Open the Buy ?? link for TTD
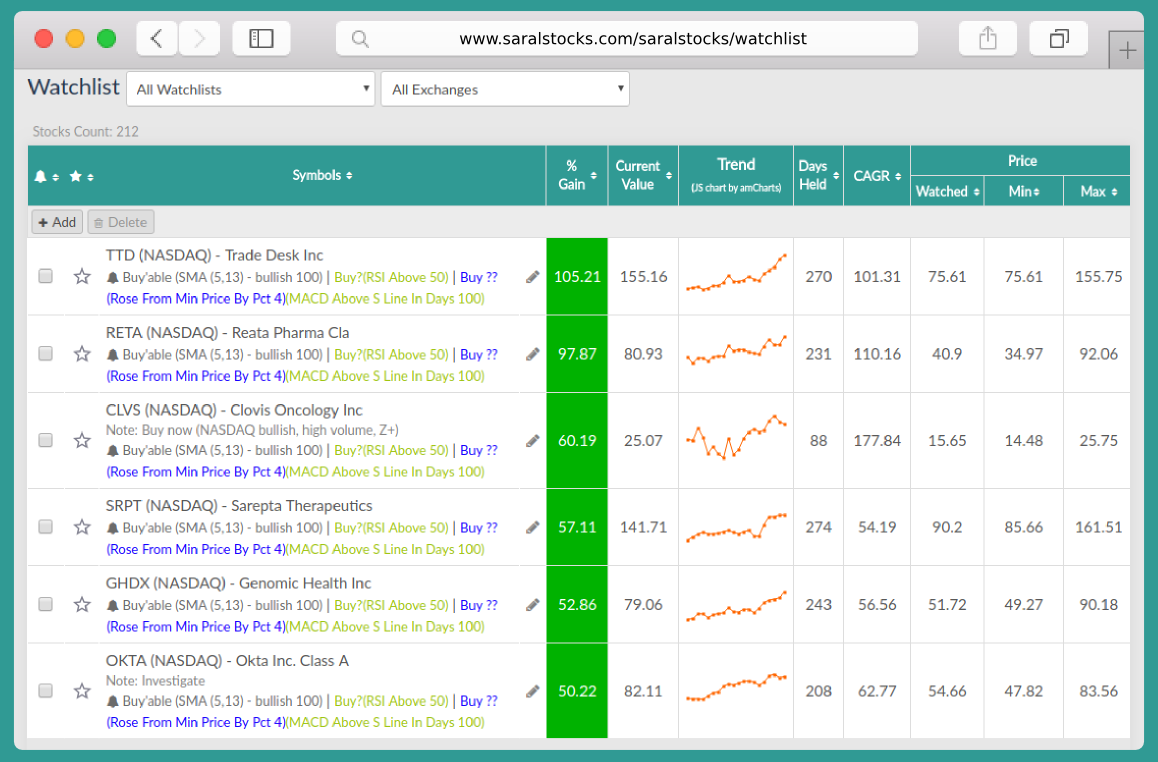This screenshot has width=1158, height=762. click(479, 278)
